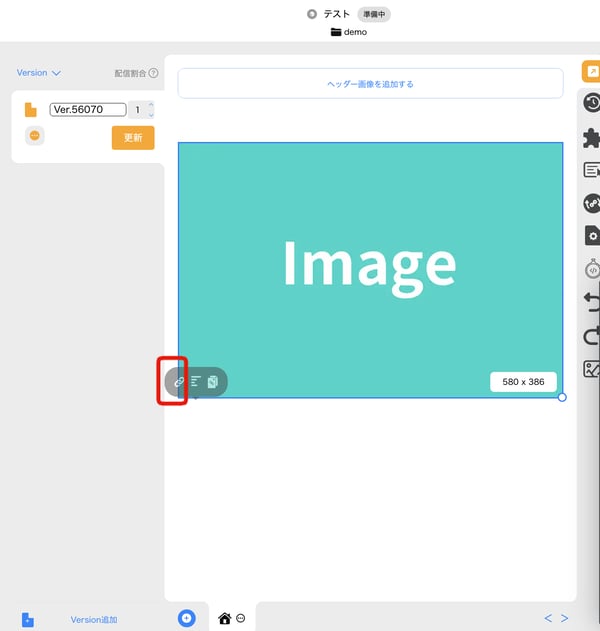The image size is (600, 631).
Task: Click the help question mark beside 配信割合
Action: point(153,73)
